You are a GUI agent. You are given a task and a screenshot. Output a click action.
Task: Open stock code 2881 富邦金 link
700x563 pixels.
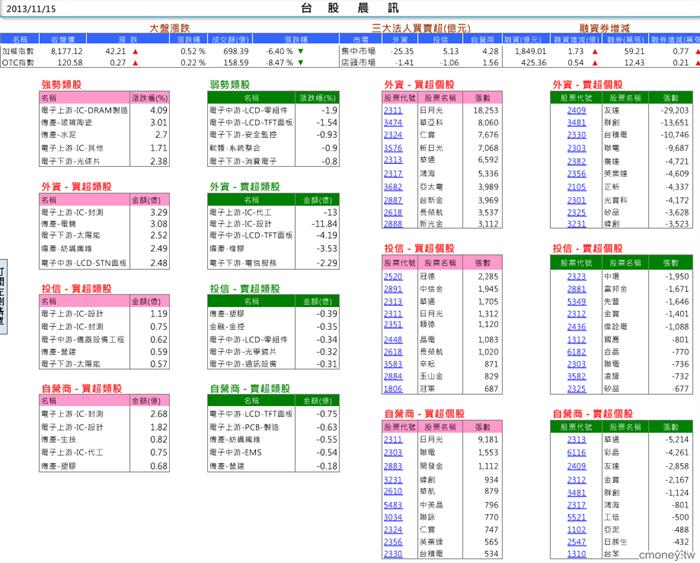[x=576, y=288]
